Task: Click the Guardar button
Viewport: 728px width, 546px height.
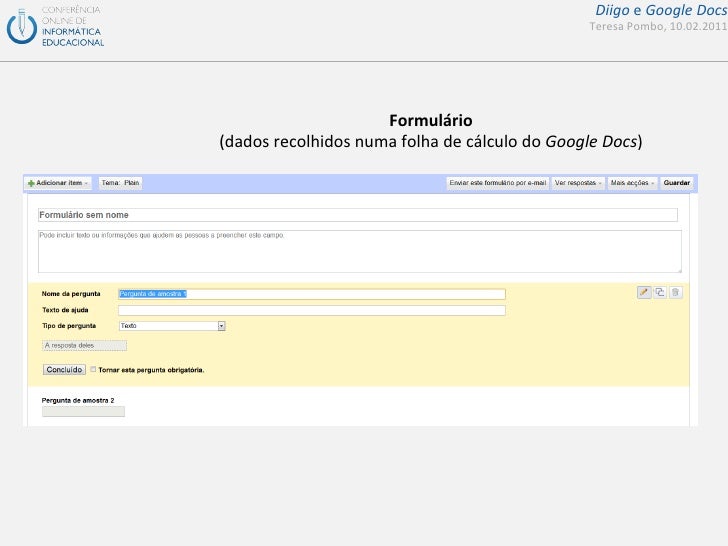Action: (x=676, y=183)
